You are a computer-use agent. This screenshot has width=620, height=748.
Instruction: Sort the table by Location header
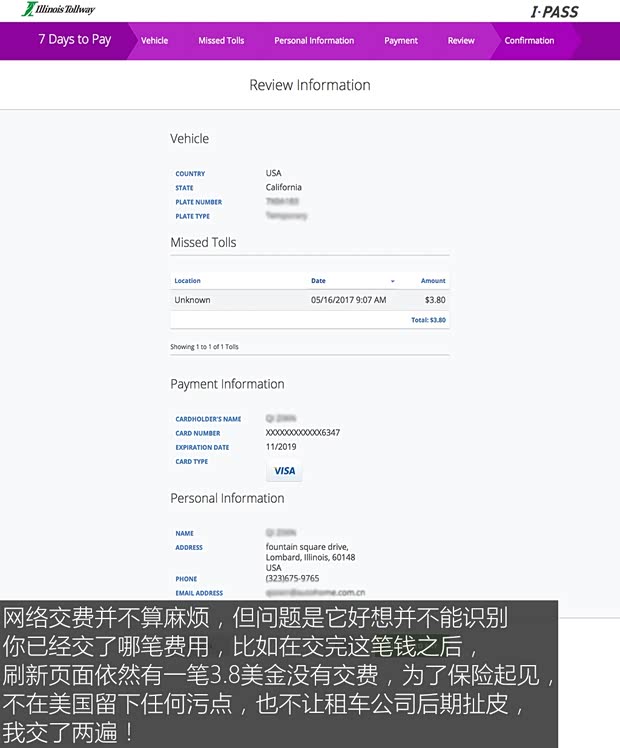click(x=187, y=280)
